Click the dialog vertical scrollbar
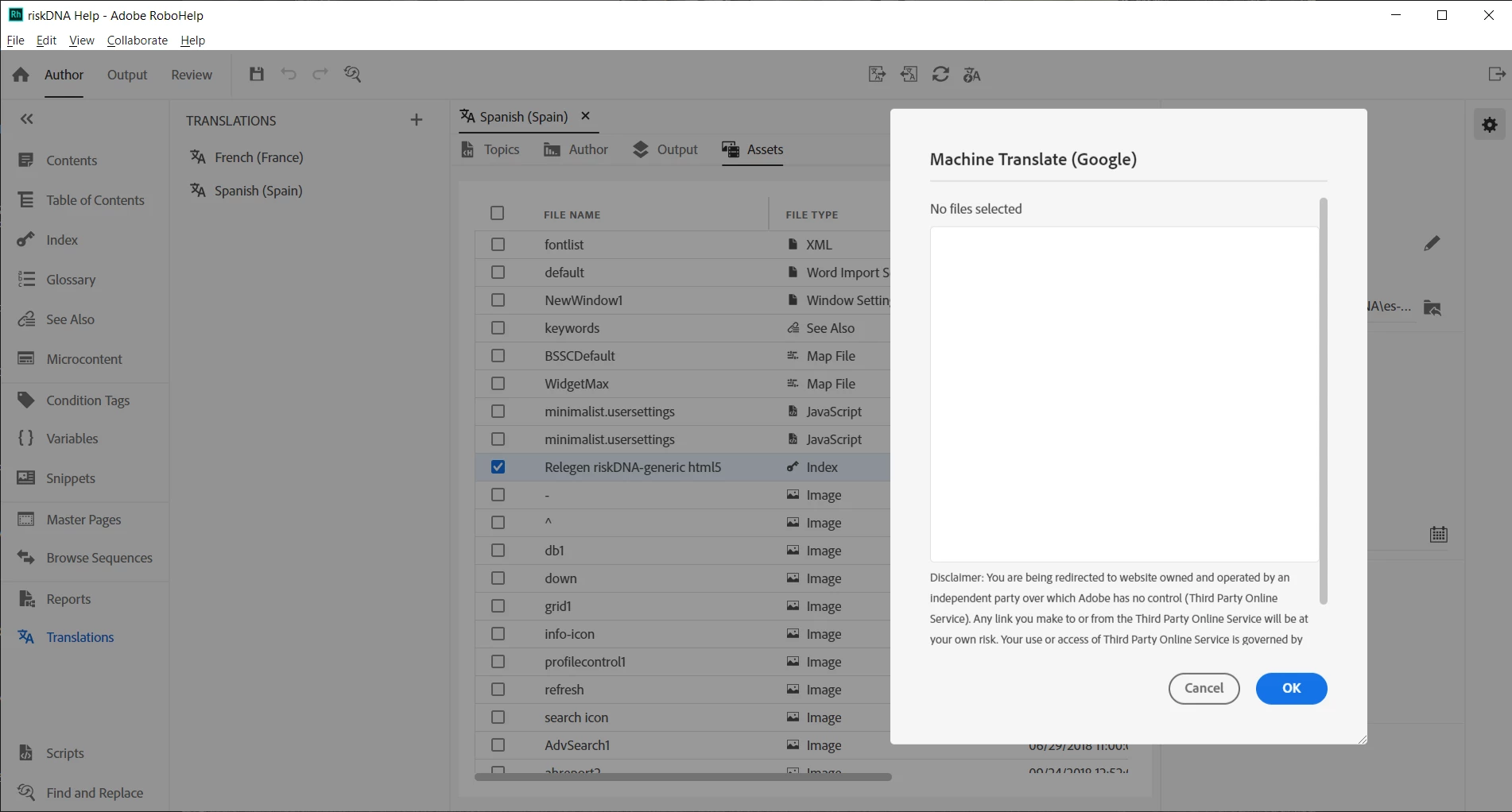 (1323, 400)
